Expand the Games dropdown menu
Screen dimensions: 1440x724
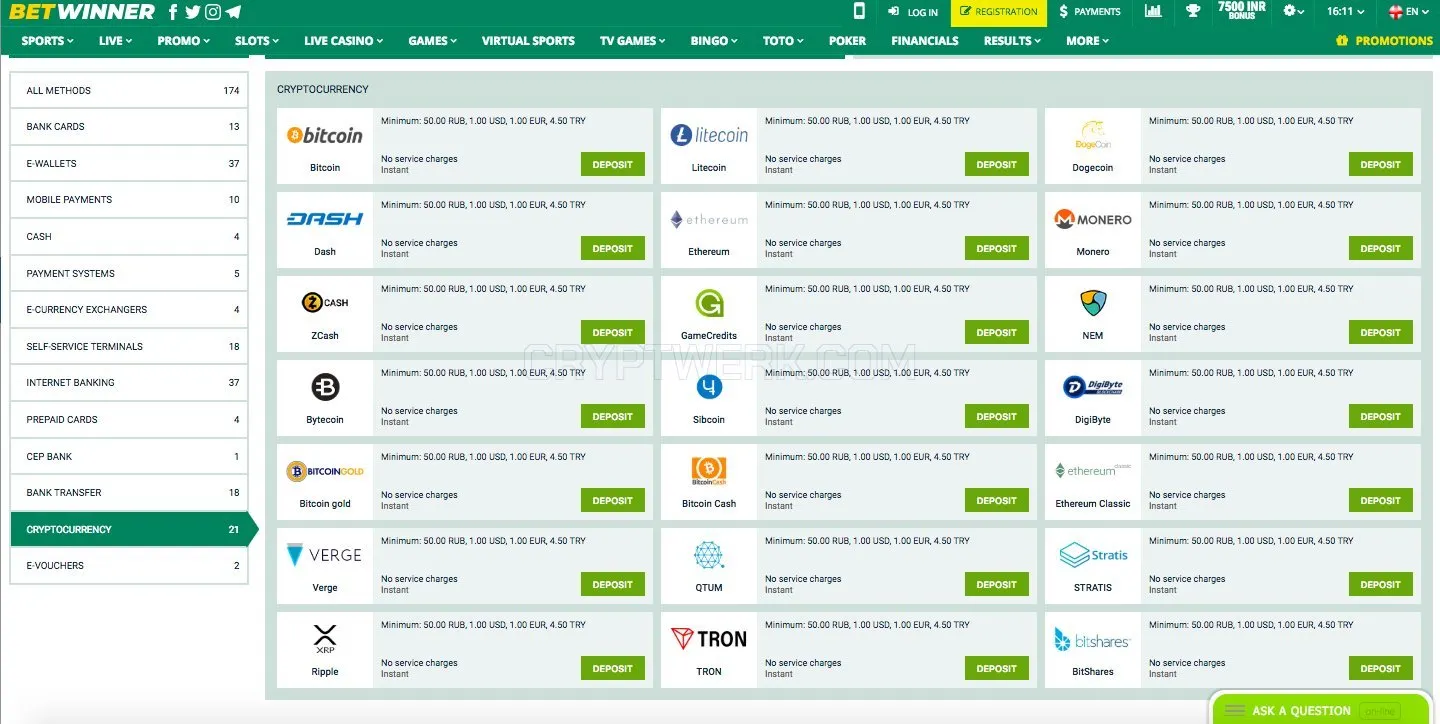(433, 41)
